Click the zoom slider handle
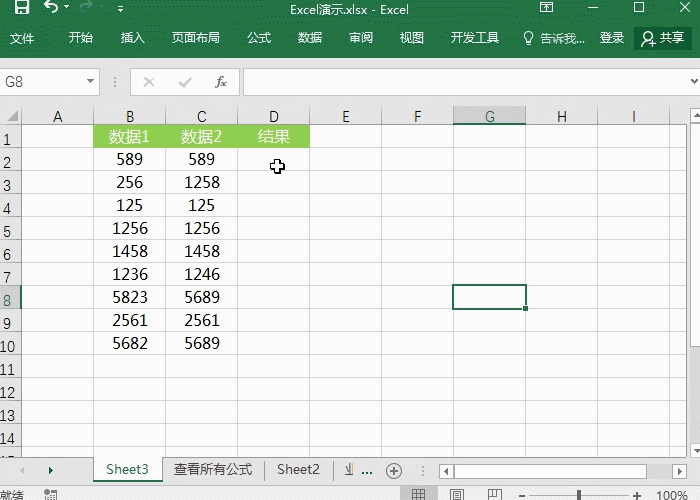The height and width of the screenshot is (500, 700). click(x=579, y=495)
